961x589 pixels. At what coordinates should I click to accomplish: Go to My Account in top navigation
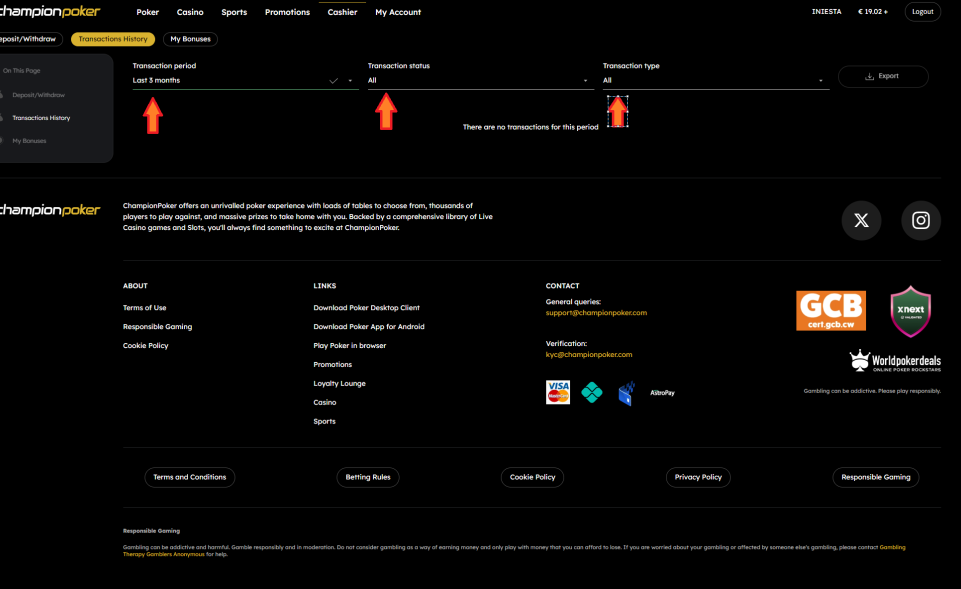398,12
